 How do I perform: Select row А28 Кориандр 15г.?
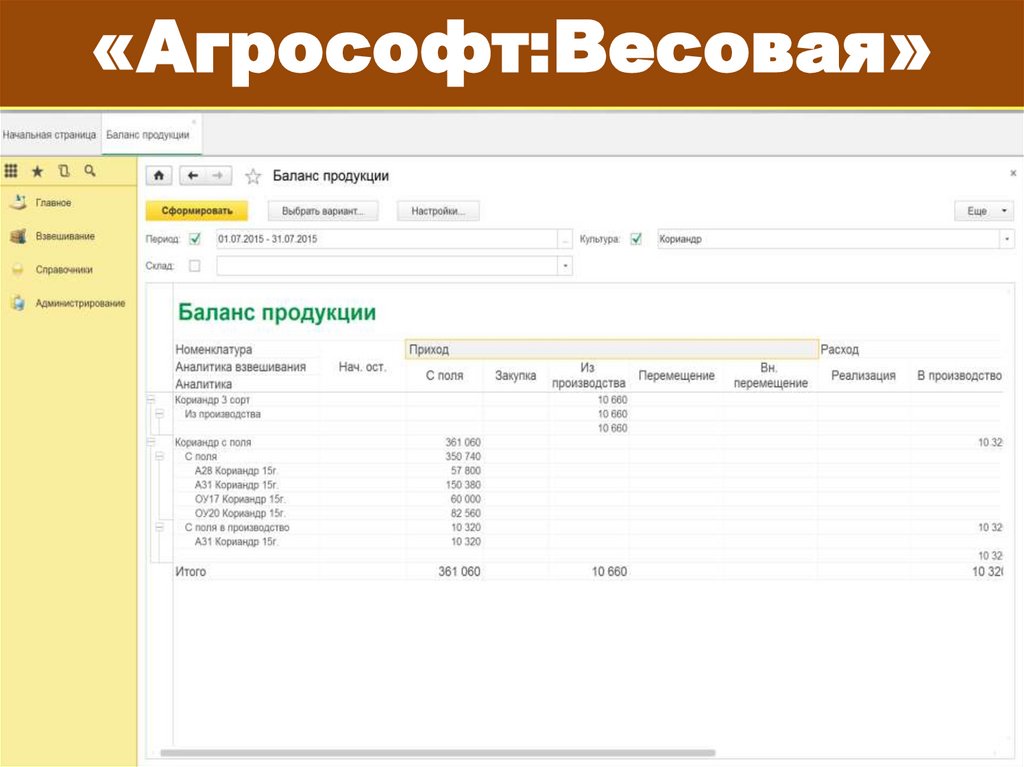click(236, 470)
